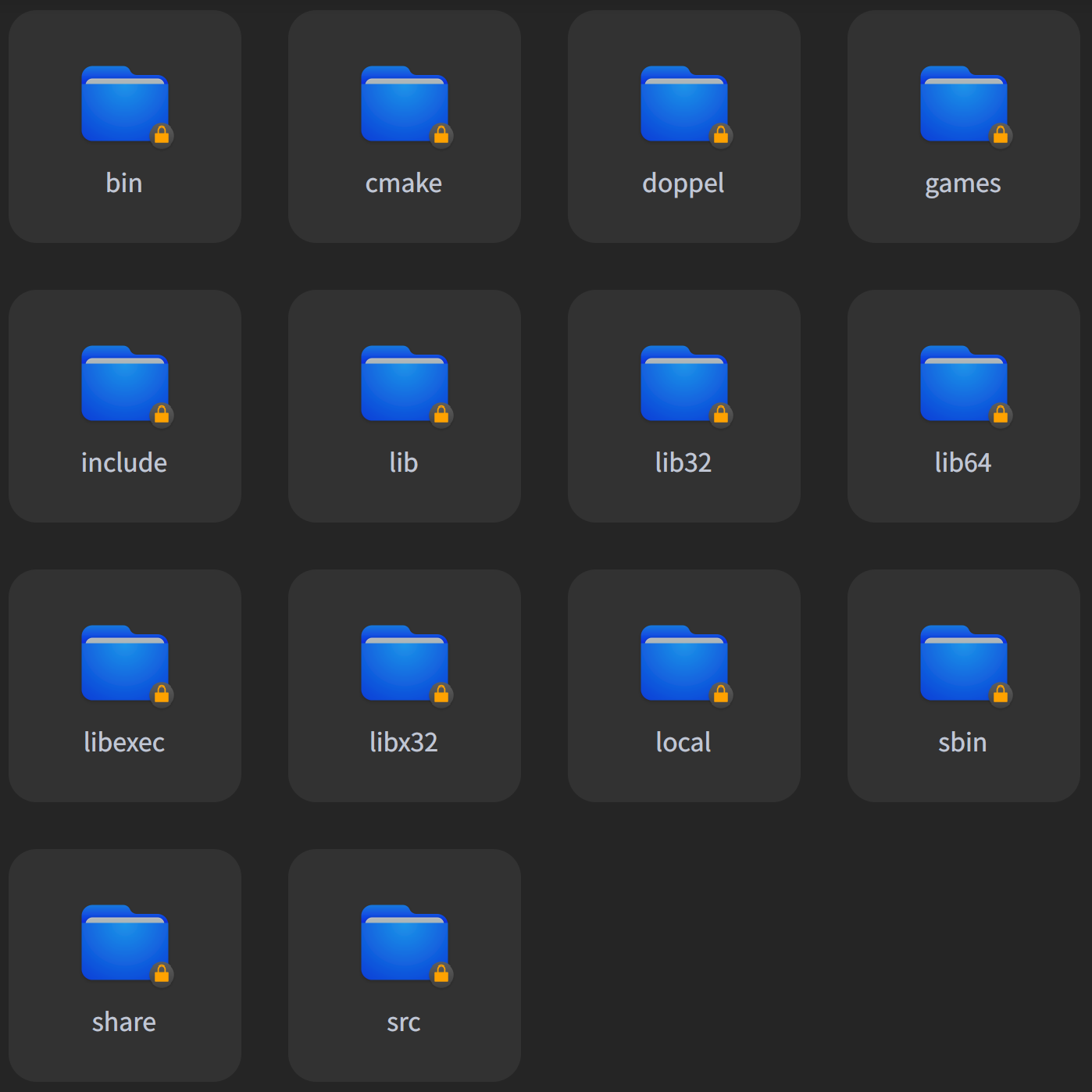
Task: Select the include folder icon
Action: tap(125, 384)
